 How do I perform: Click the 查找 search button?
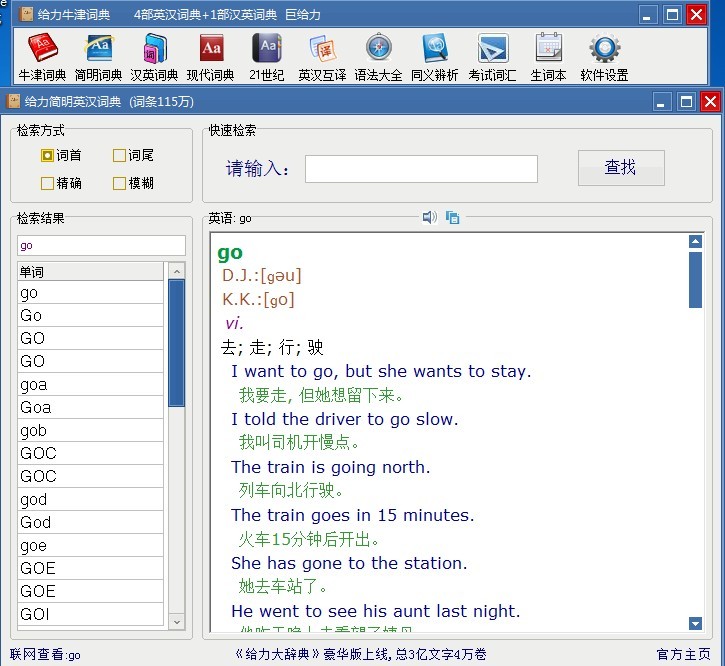[621, 168]
